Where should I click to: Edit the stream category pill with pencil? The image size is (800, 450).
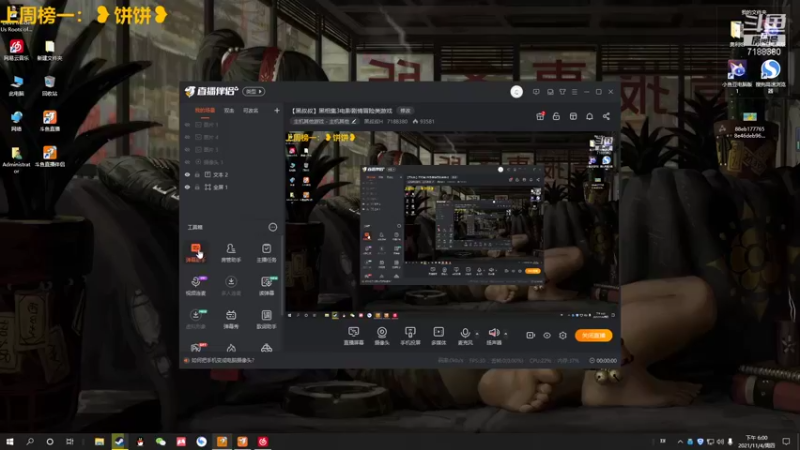[x=324, y=121]
